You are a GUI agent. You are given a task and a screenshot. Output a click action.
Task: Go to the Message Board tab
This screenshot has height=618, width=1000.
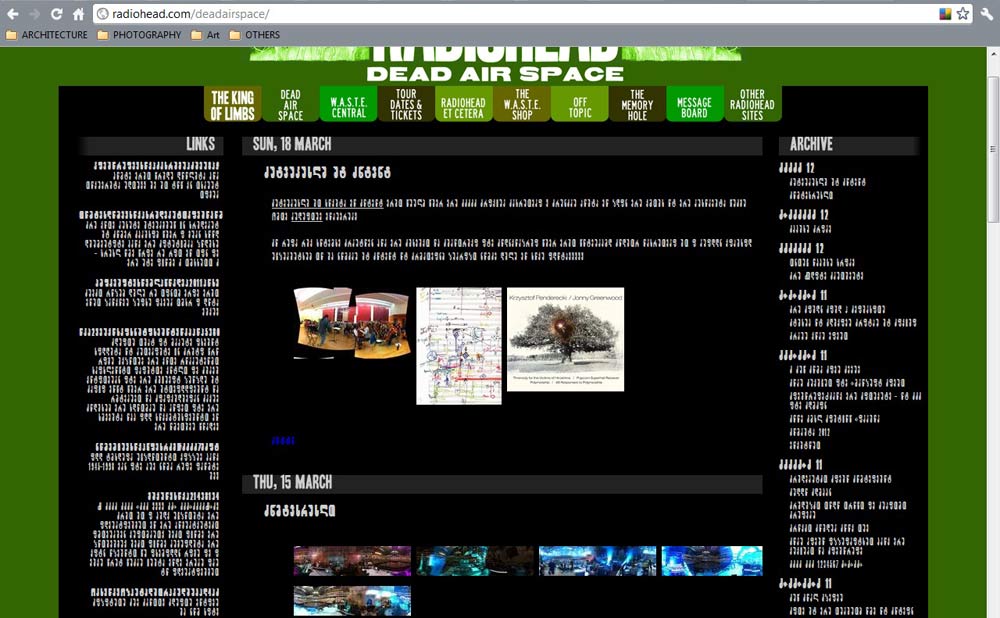click(695, 104)
